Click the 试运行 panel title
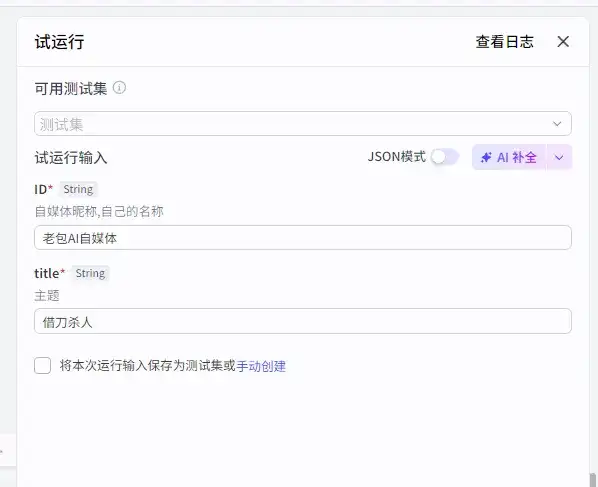Viewport: 598px width, 487px height. pos(59,42)
